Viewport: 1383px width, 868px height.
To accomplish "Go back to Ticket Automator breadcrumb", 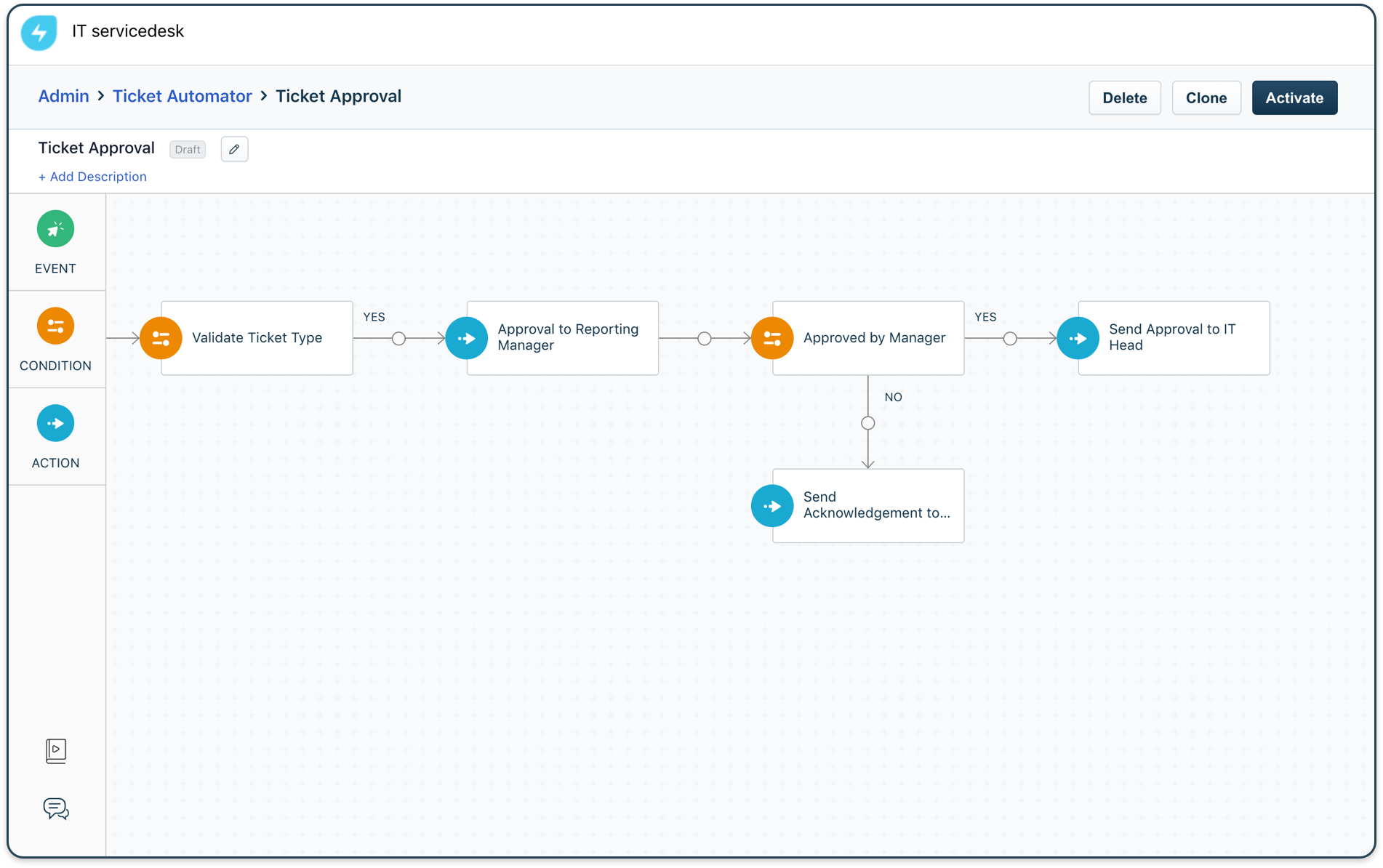I will click(183, 95).
